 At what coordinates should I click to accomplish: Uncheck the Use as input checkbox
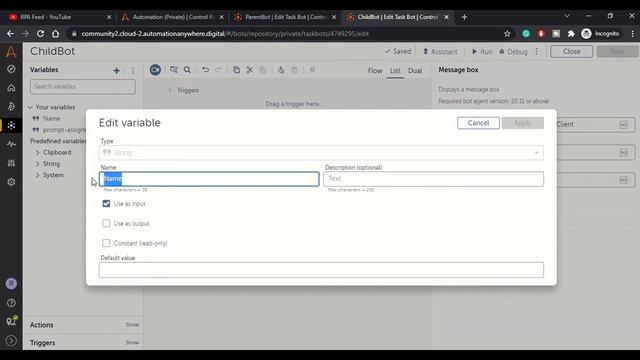(106, 203)
